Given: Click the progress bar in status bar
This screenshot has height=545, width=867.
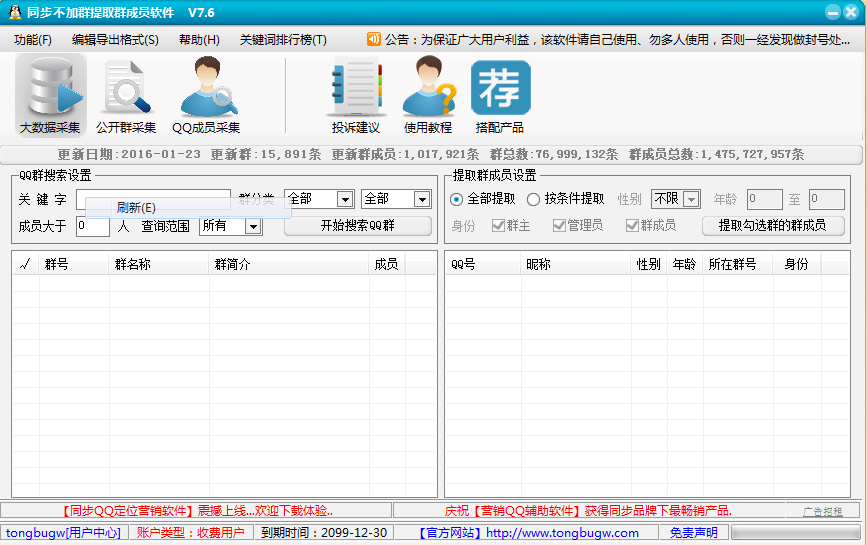Looking at the screenshot, I should coord(796,533).
